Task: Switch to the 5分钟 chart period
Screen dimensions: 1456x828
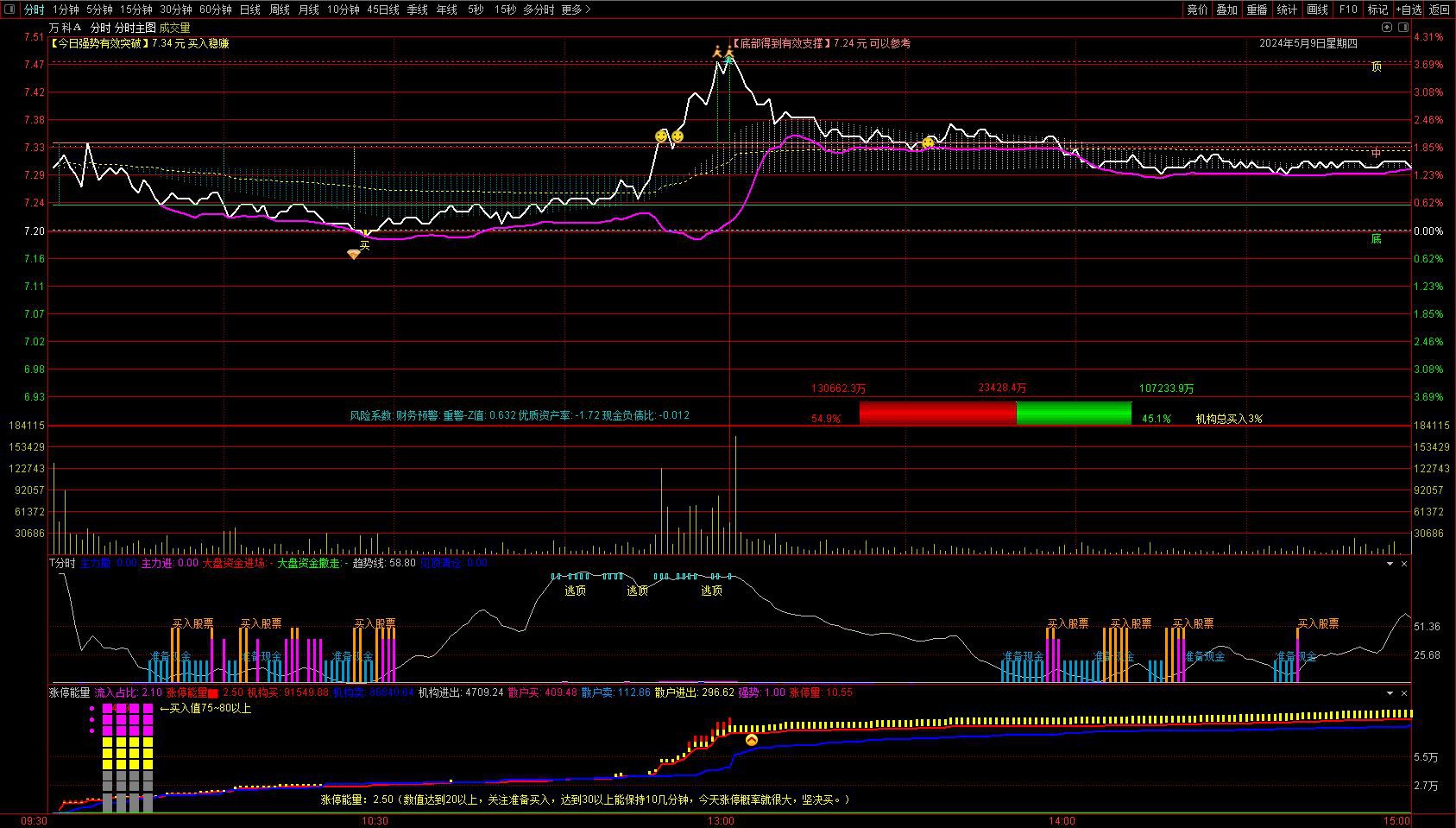Action: [99, 9]
